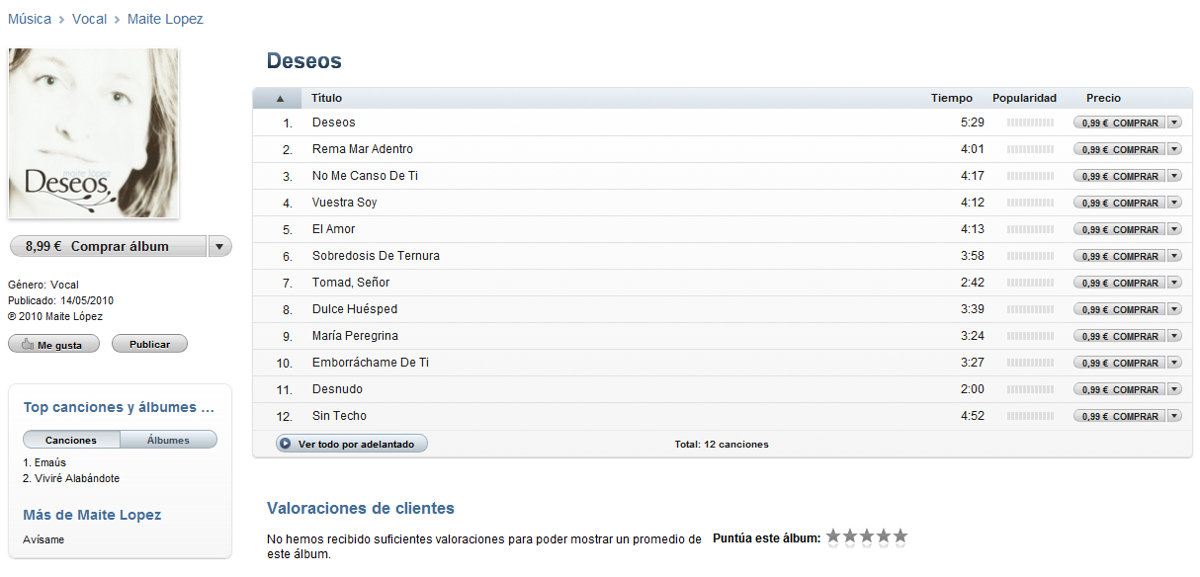
Task: Rate the album with the first star
Action: pyautogui.click(x=832, y=537)
